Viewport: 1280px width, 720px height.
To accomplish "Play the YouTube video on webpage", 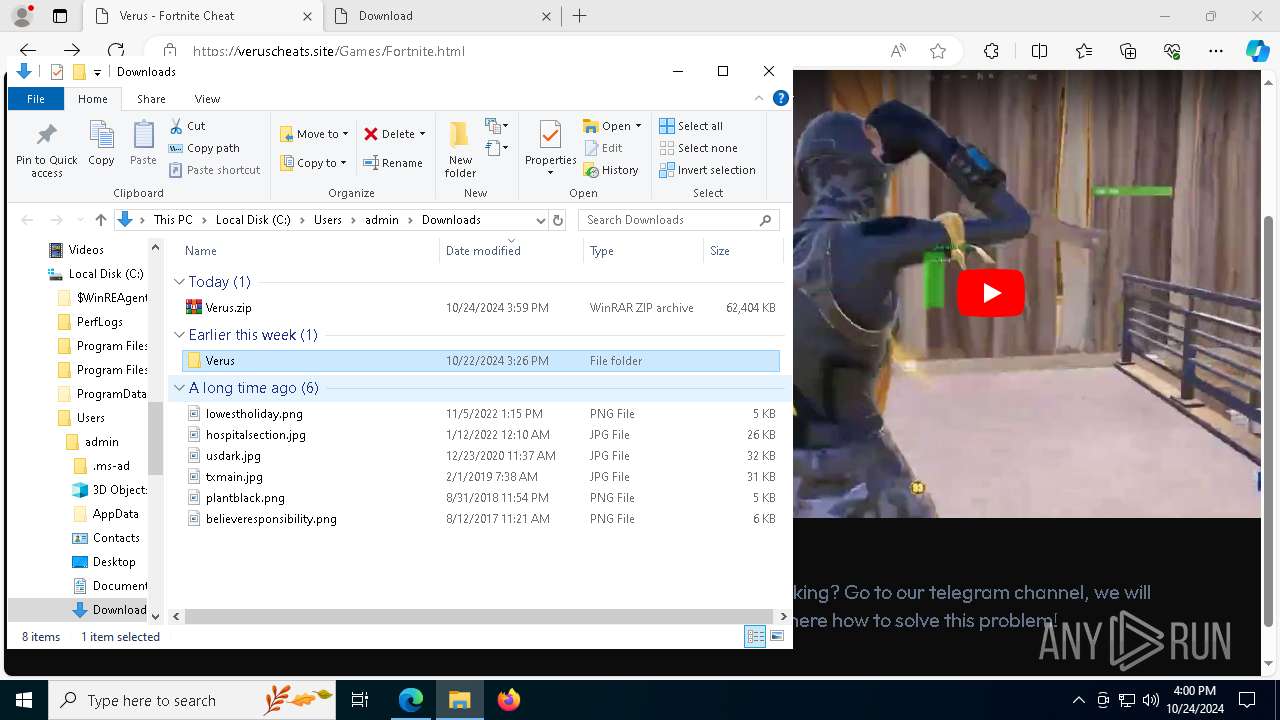I will tap(990, 293).
